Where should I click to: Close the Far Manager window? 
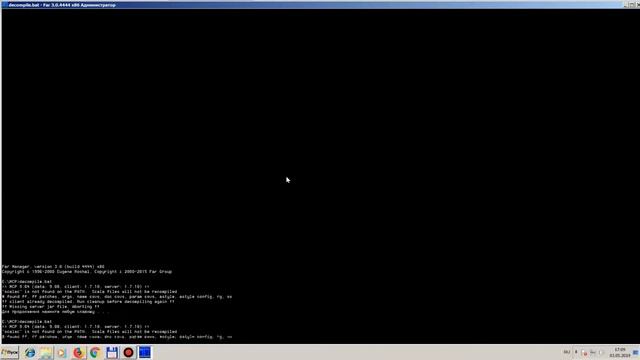[637, 4]
